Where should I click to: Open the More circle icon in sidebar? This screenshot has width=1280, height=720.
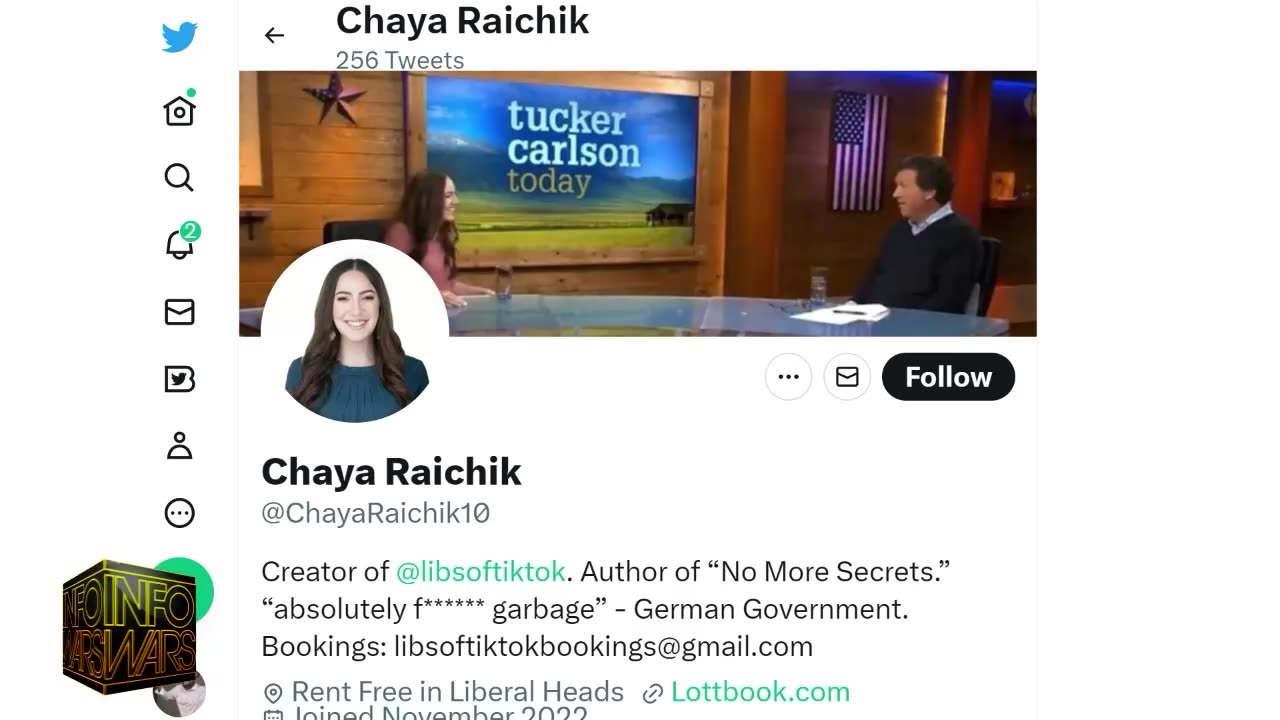pos(179,513)
